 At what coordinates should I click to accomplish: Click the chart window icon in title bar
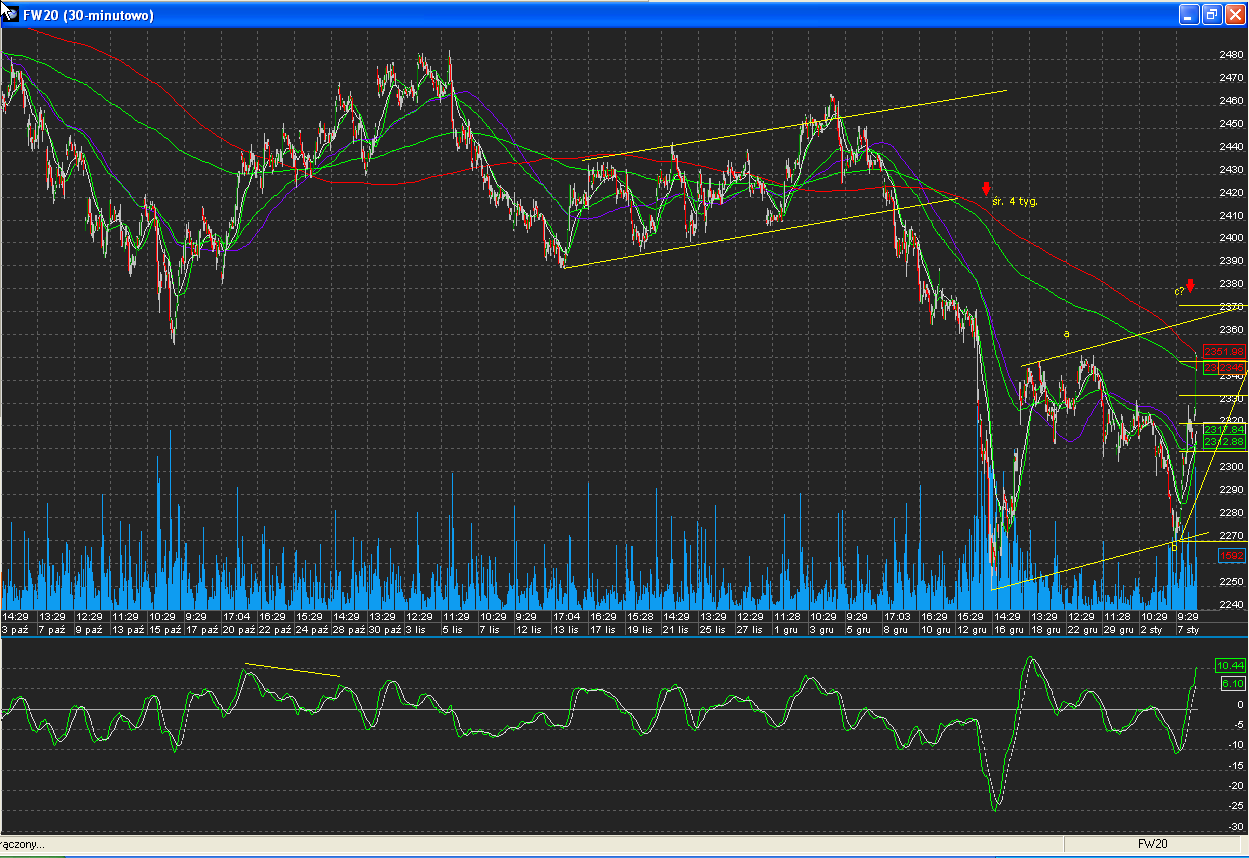[10, 14]
